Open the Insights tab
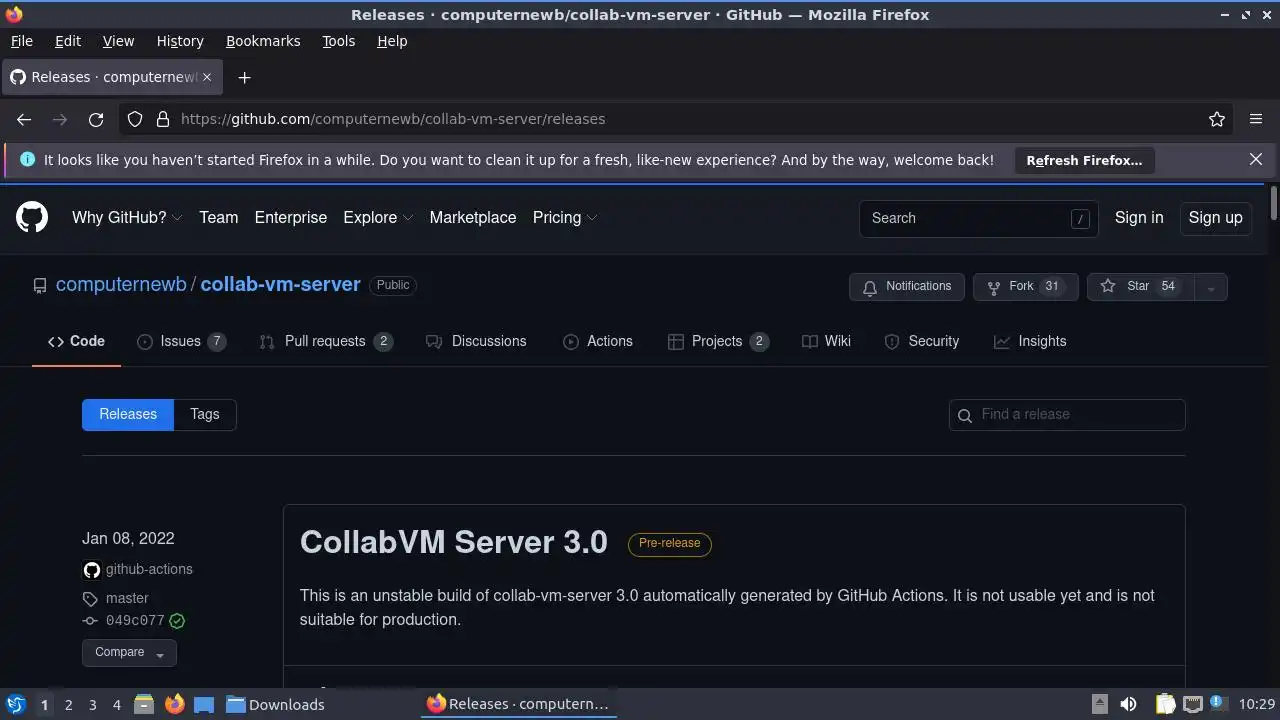Screen dimensions: 1280x720 (1030, 342)
